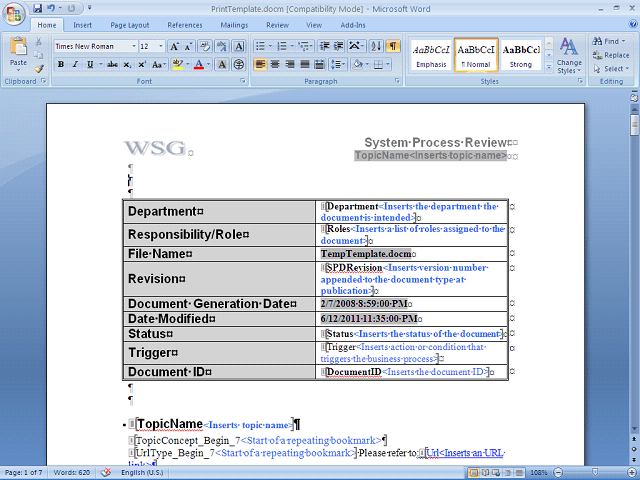
Task: Switch to the Page Layout tab
Action: coord(129,25)
